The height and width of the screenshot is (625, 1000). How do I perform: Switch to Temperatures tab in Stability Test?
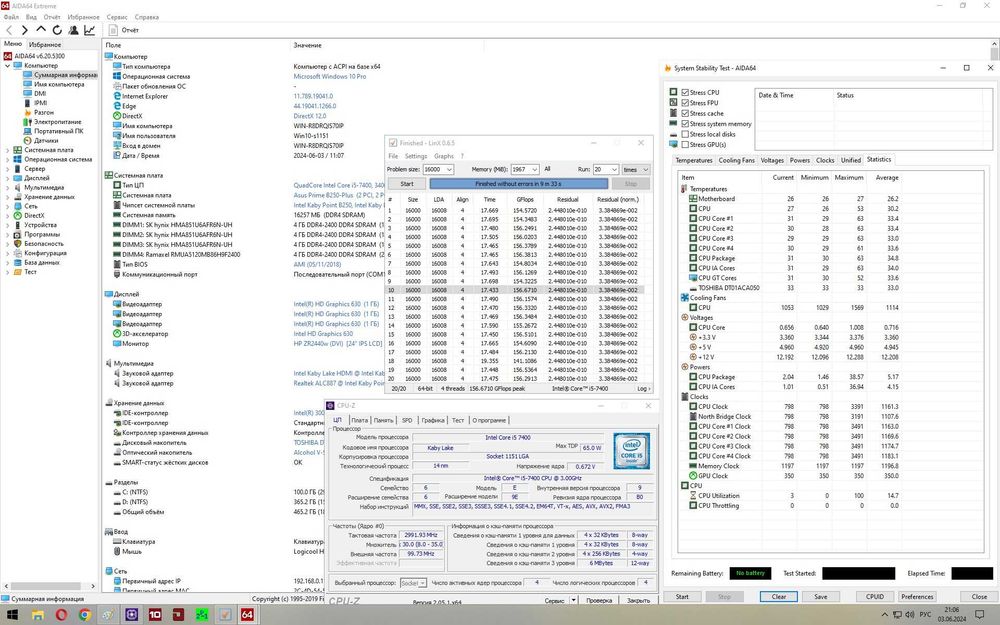(694, 160)
